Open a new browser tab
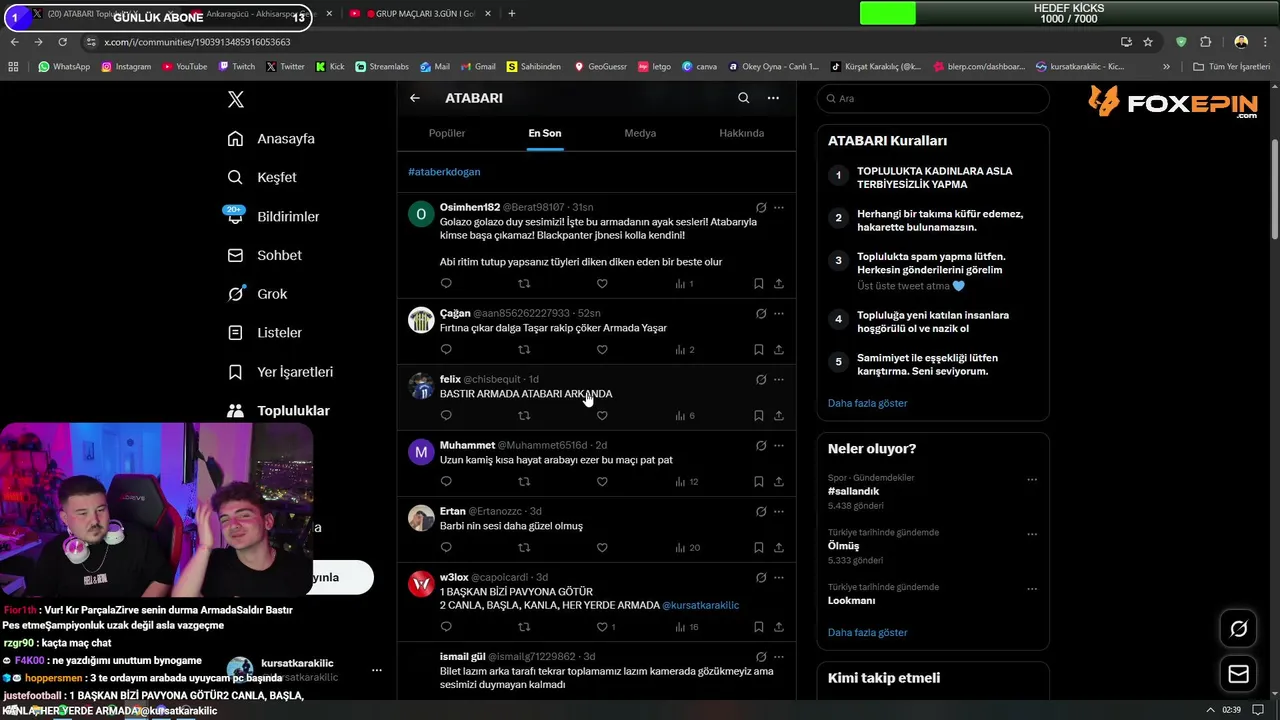1280x720 pixels. 512,14
